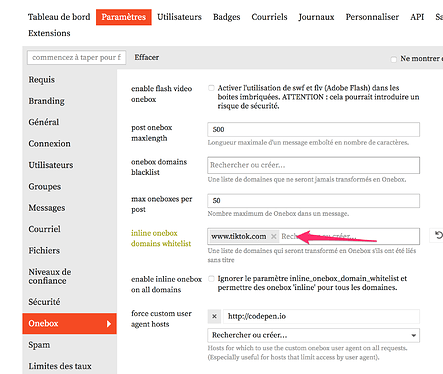Screen dimensions: 443x374
Task: Click 'force custom user agent hosts' label
Action: point(161,319)
